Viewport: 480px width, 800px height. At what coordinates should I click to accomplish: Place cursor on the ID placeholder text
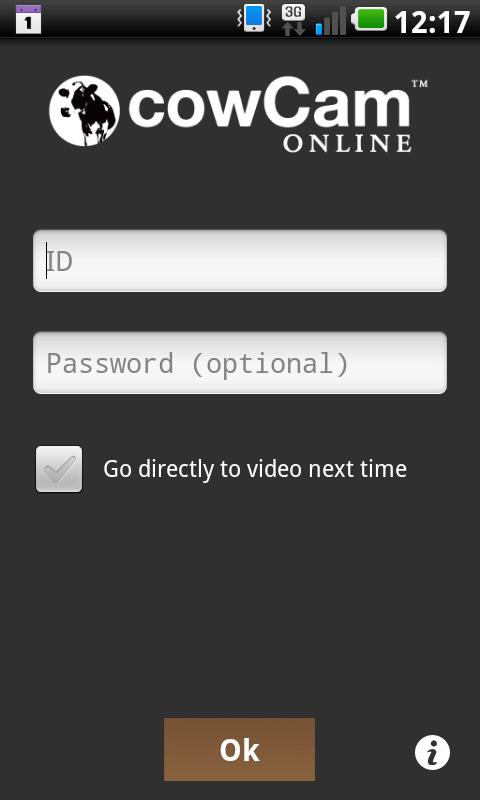point(60,262)
